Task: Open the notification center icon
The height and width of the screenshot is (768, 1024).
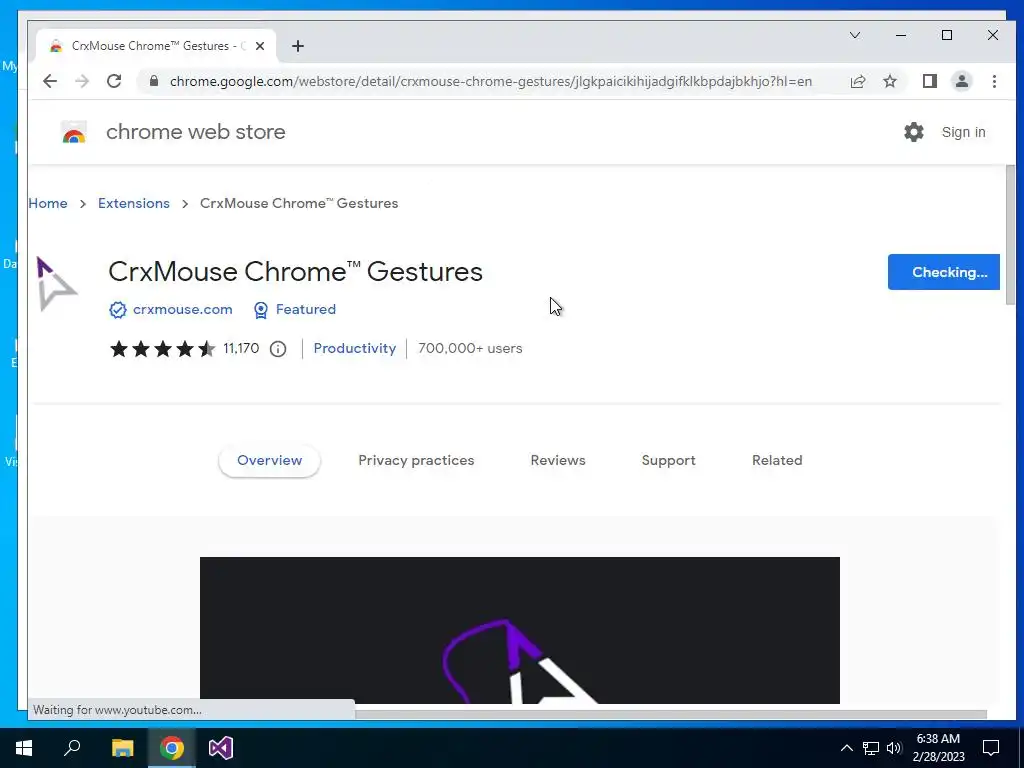Action: (991, 748)
